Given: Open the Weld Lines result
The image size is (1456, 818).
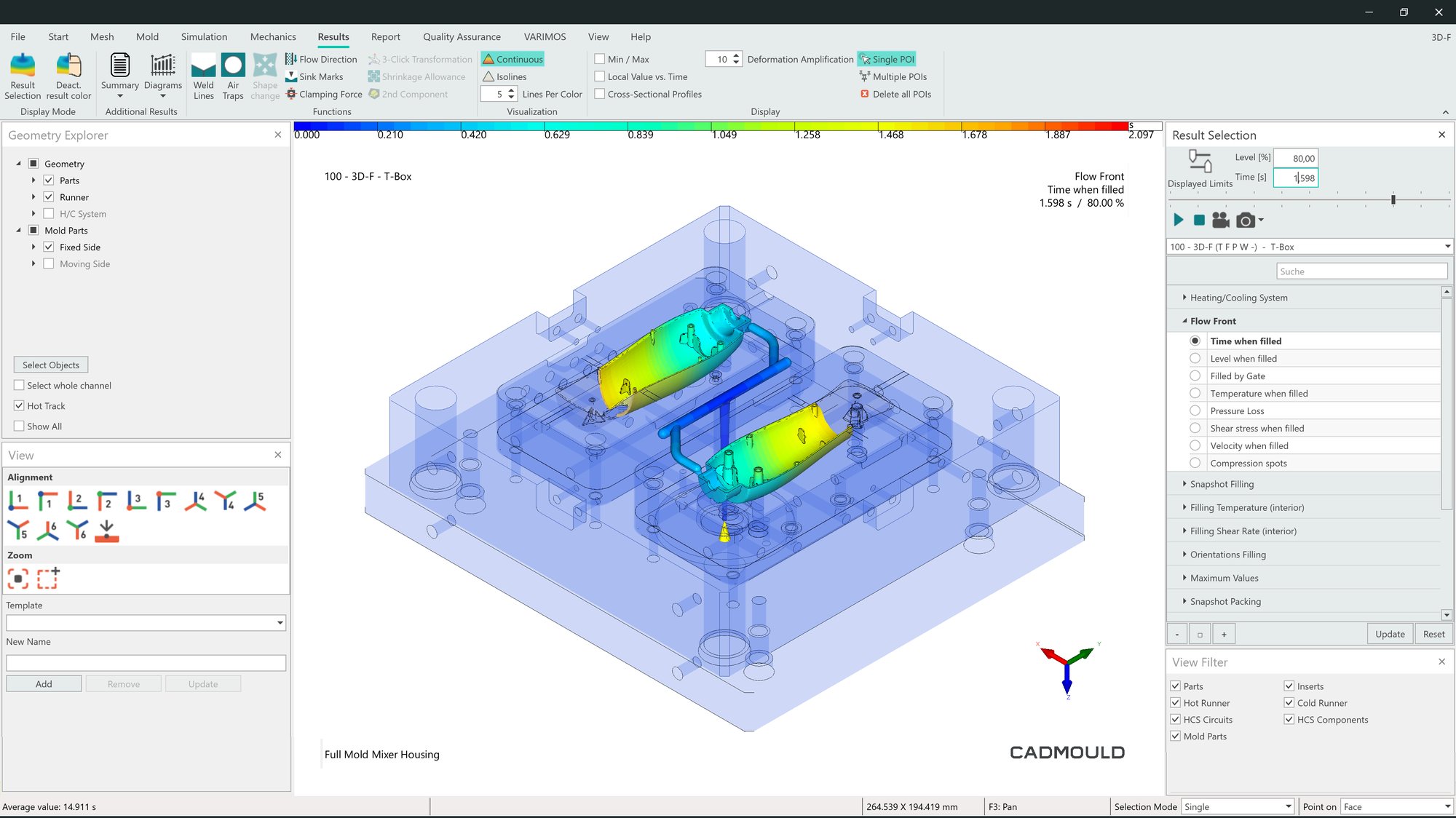Looking at the screenshot, I should click(203, 76).
